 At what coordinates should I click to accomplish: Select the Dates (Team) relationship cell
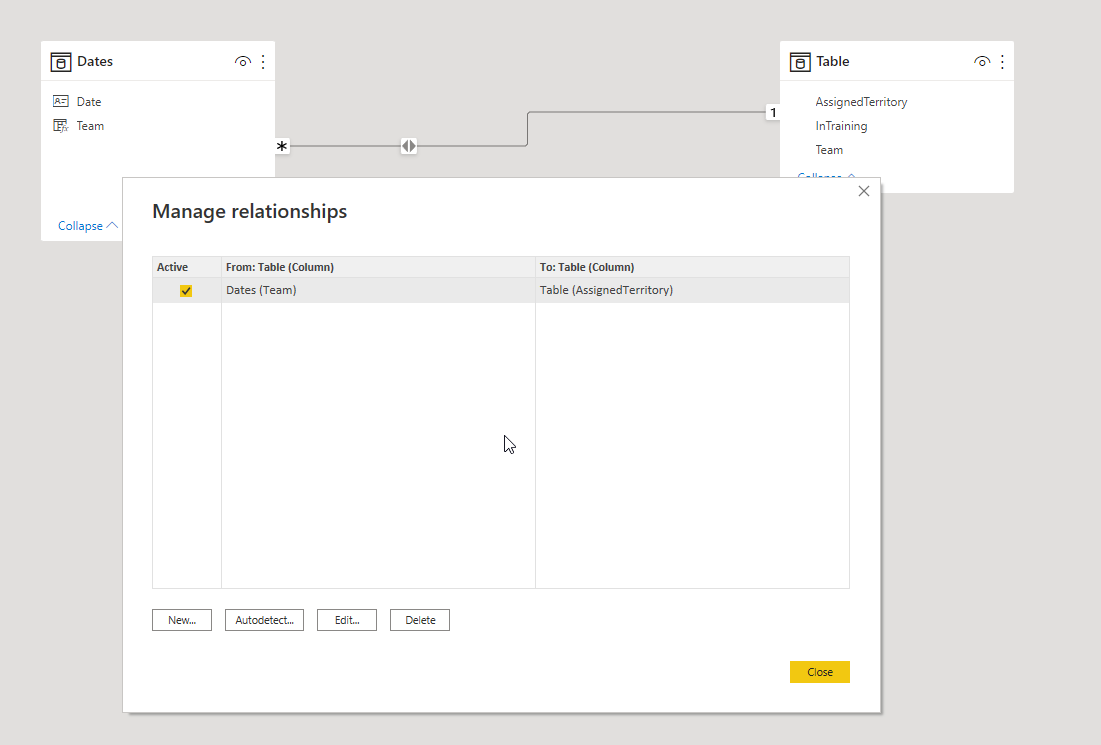pos(378,290)
